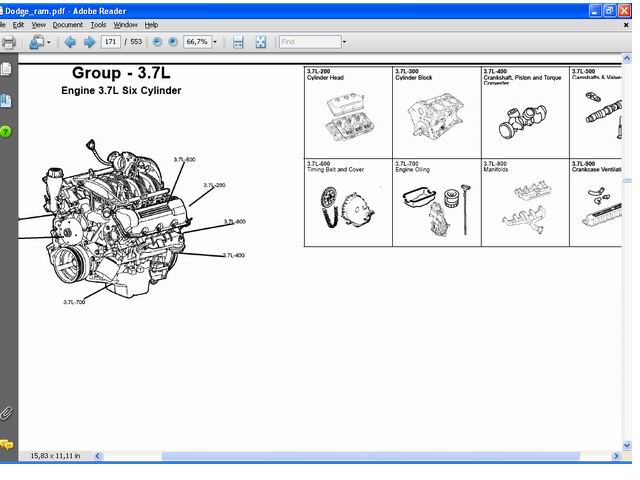This screenshot has width=640, height=480.
Task: Open the Document menu
Action: [x=68, y=25]
